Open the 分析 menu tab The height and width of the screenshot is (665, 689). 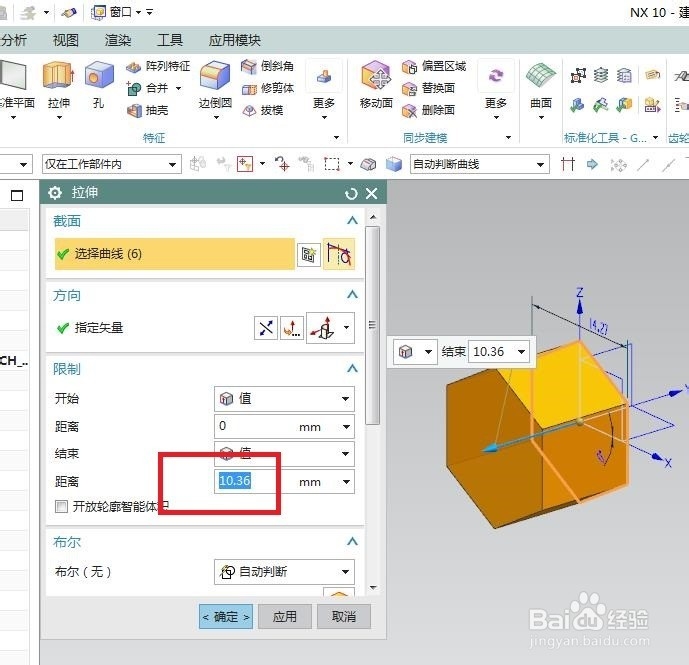(x=13, y=40)
